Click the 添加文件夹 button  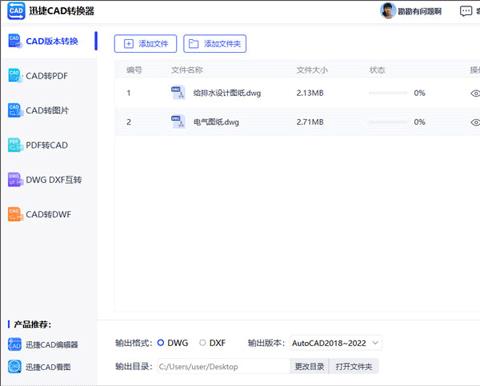215,44
